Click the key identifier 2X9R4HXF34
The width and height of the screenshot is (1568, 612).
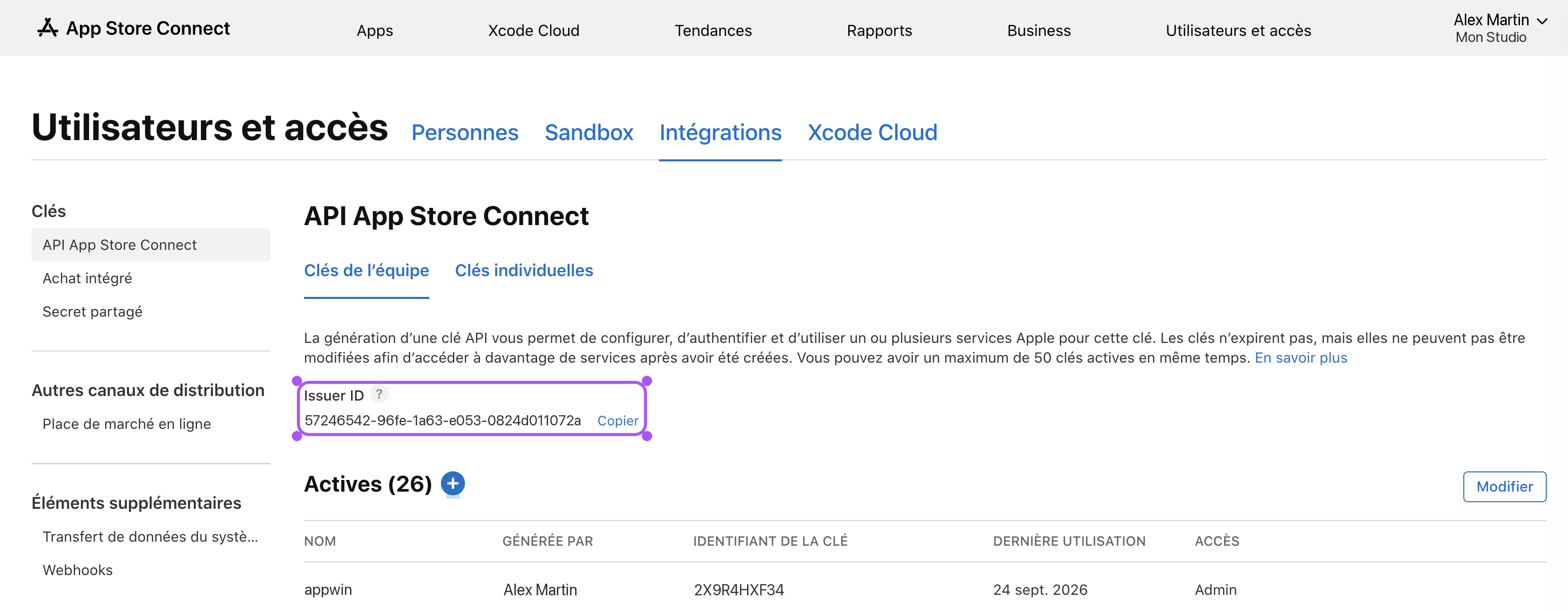pyautogui.click(x=739, y=590)
